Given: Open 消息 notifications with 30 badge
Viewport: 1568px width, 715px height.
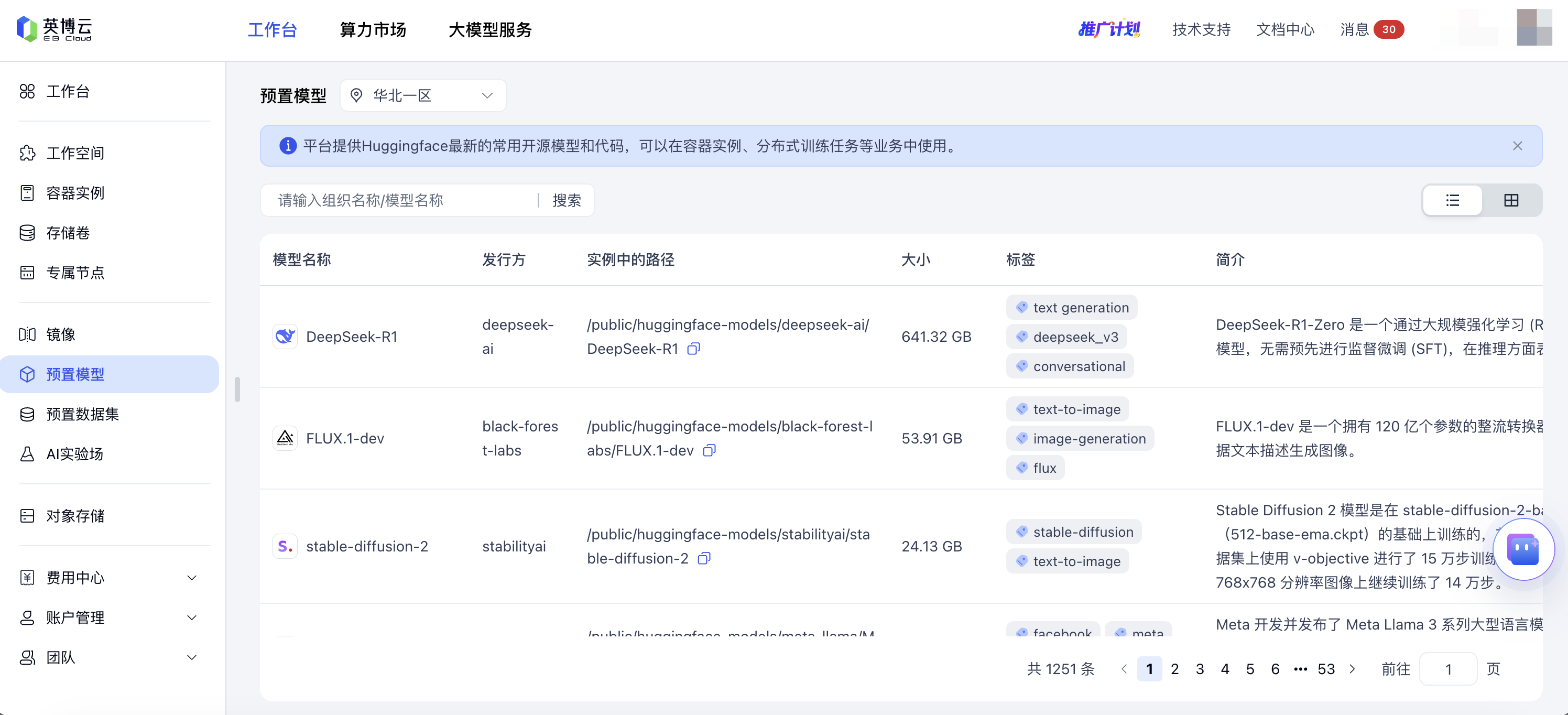Looking at the screenshot, I should point(1372,29).
